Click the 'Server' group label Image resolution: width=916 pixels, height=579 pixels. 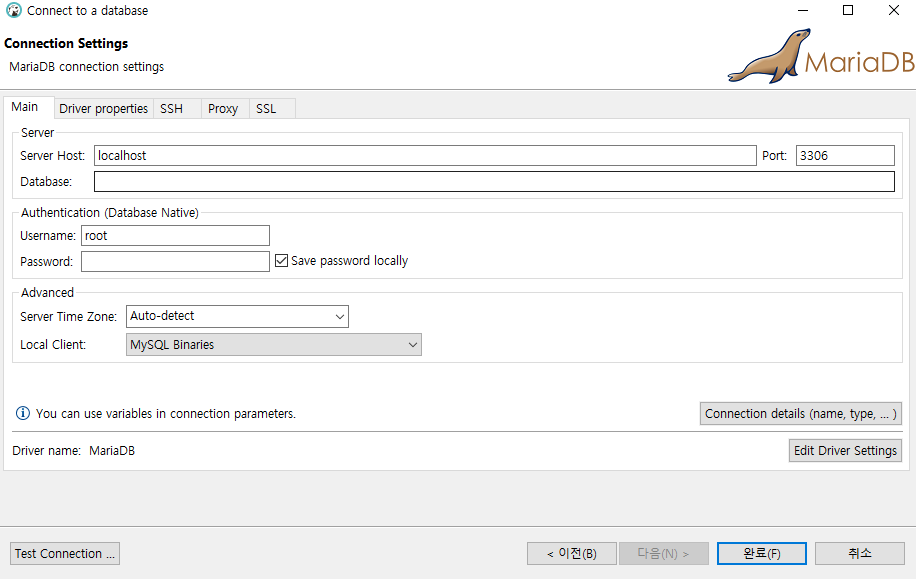[37, 133]
